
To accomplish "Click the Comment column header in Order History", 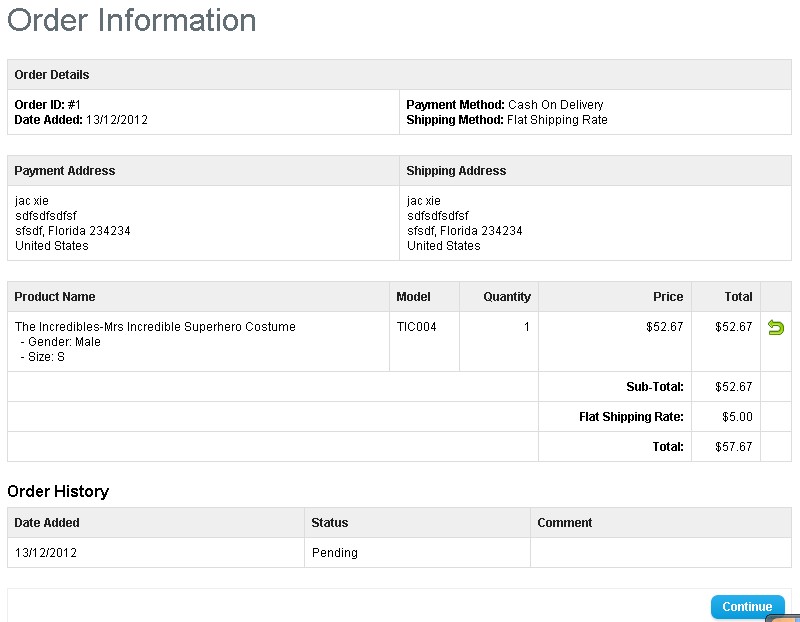I will (x=565, y=523).
